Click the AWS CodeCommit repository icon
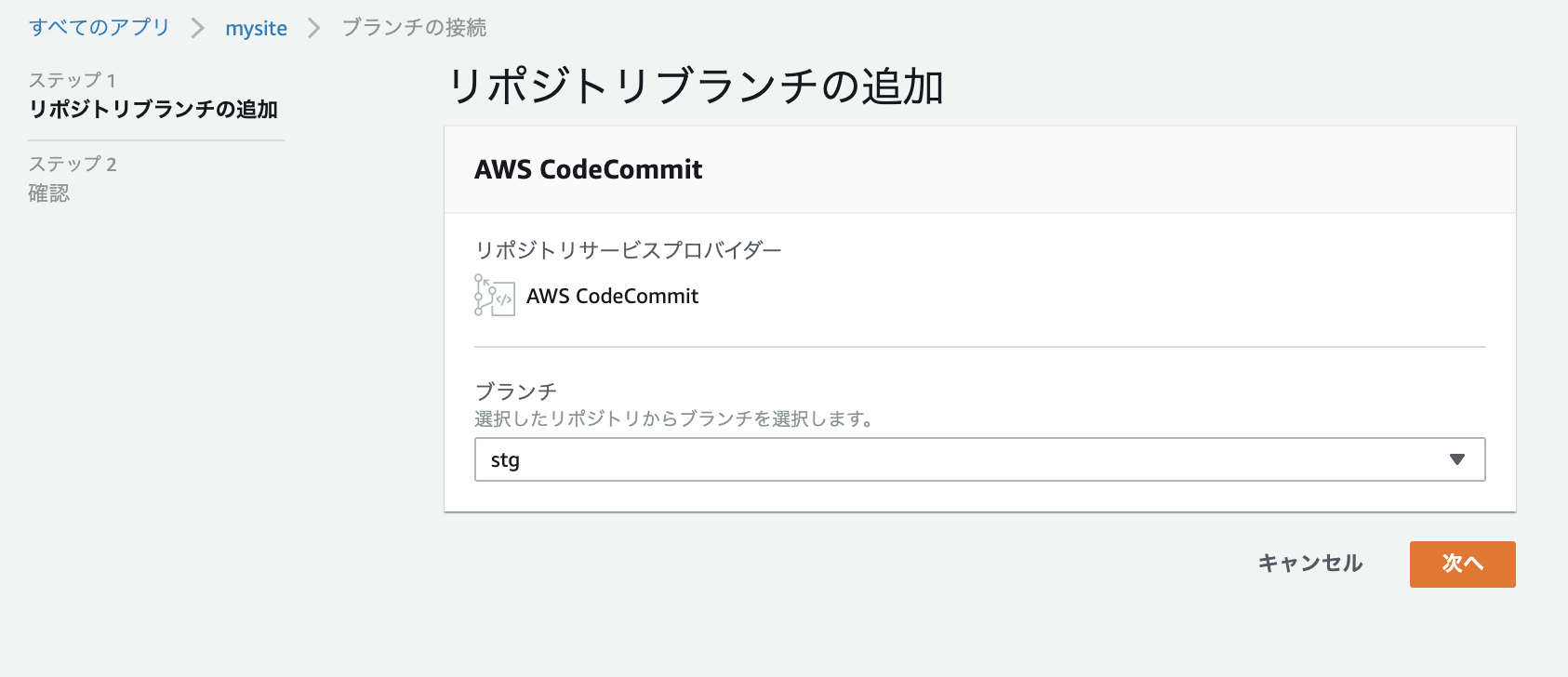This screenshot has width=1568, height=677. pos(494,295)
